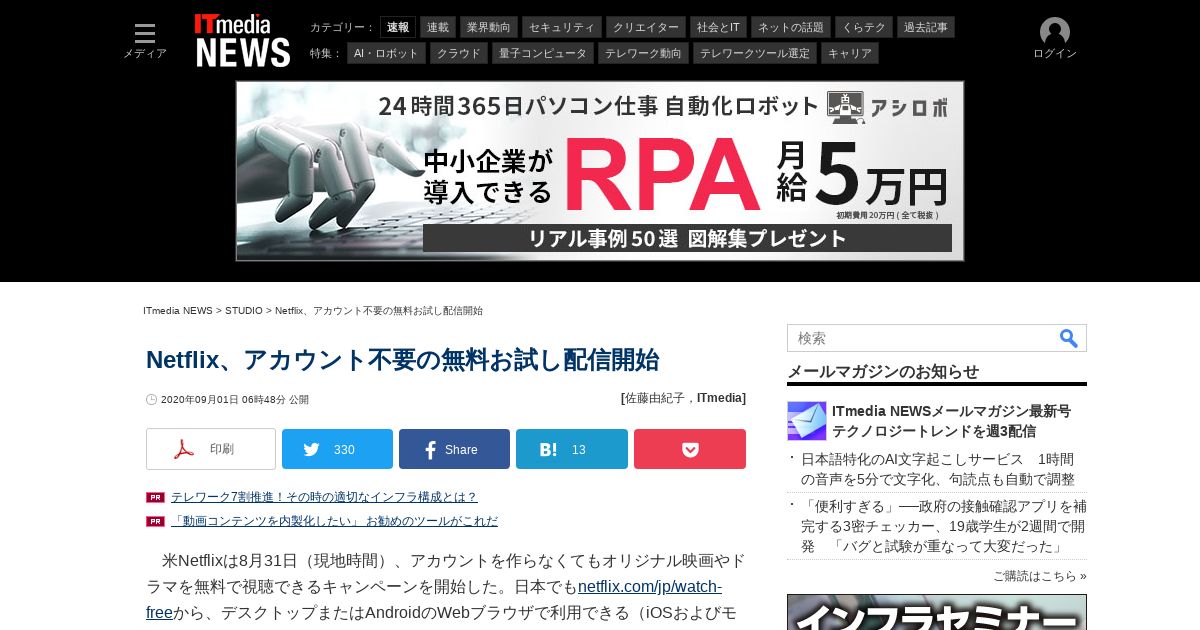Click the RPA アシロボ banner ad
Viewport: 1200px width, 630px height.
600,171
